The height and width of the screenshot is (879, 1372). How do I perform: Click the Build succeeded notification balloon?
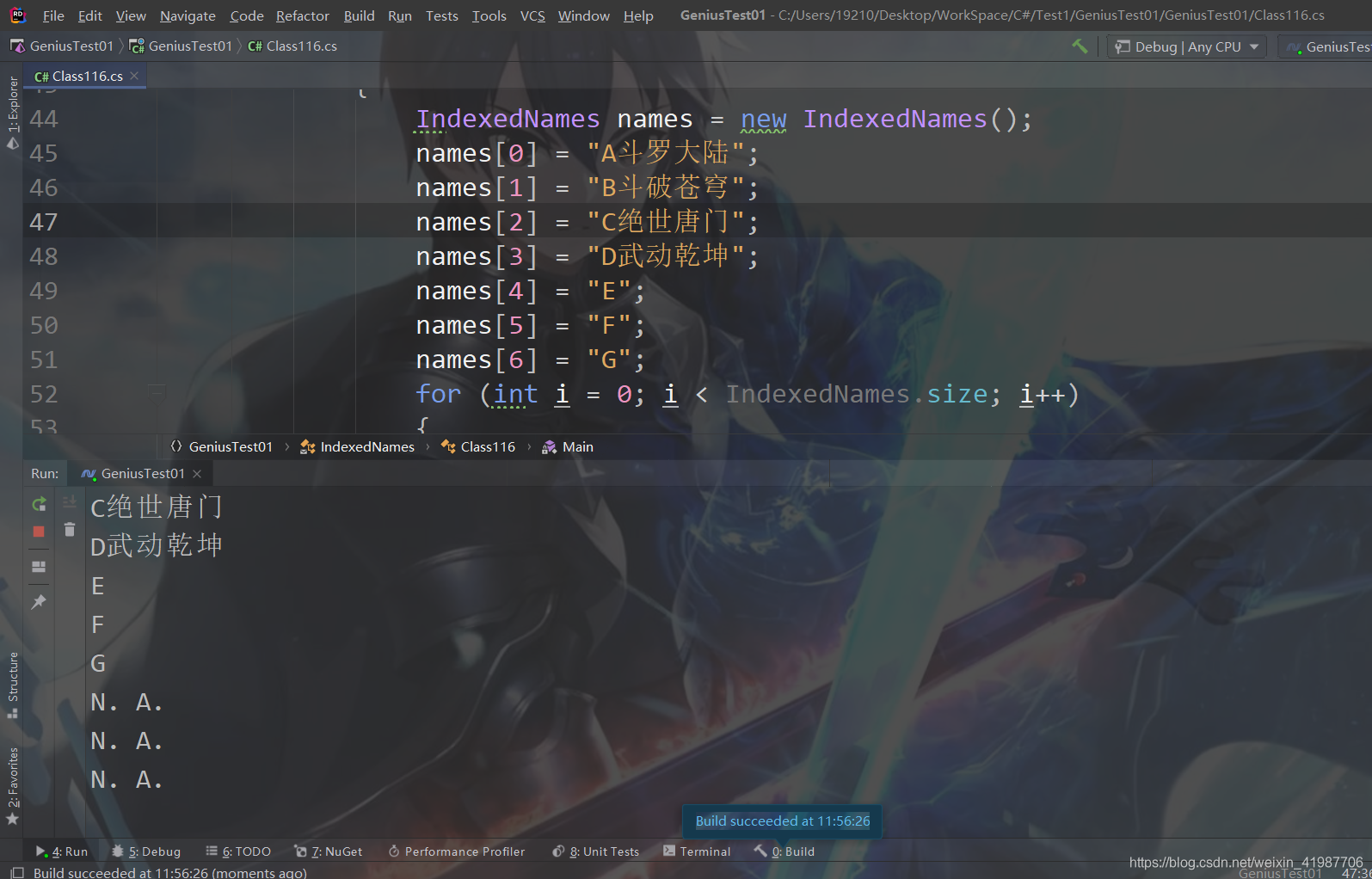point(782,821)
